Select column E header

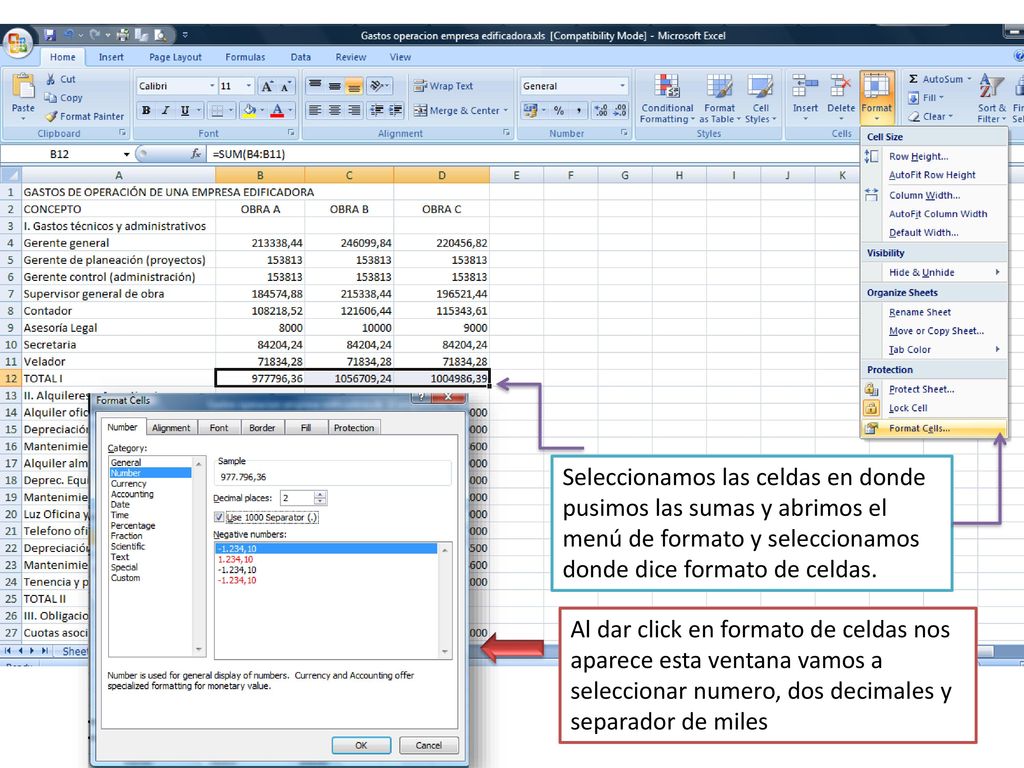(517, 175)
